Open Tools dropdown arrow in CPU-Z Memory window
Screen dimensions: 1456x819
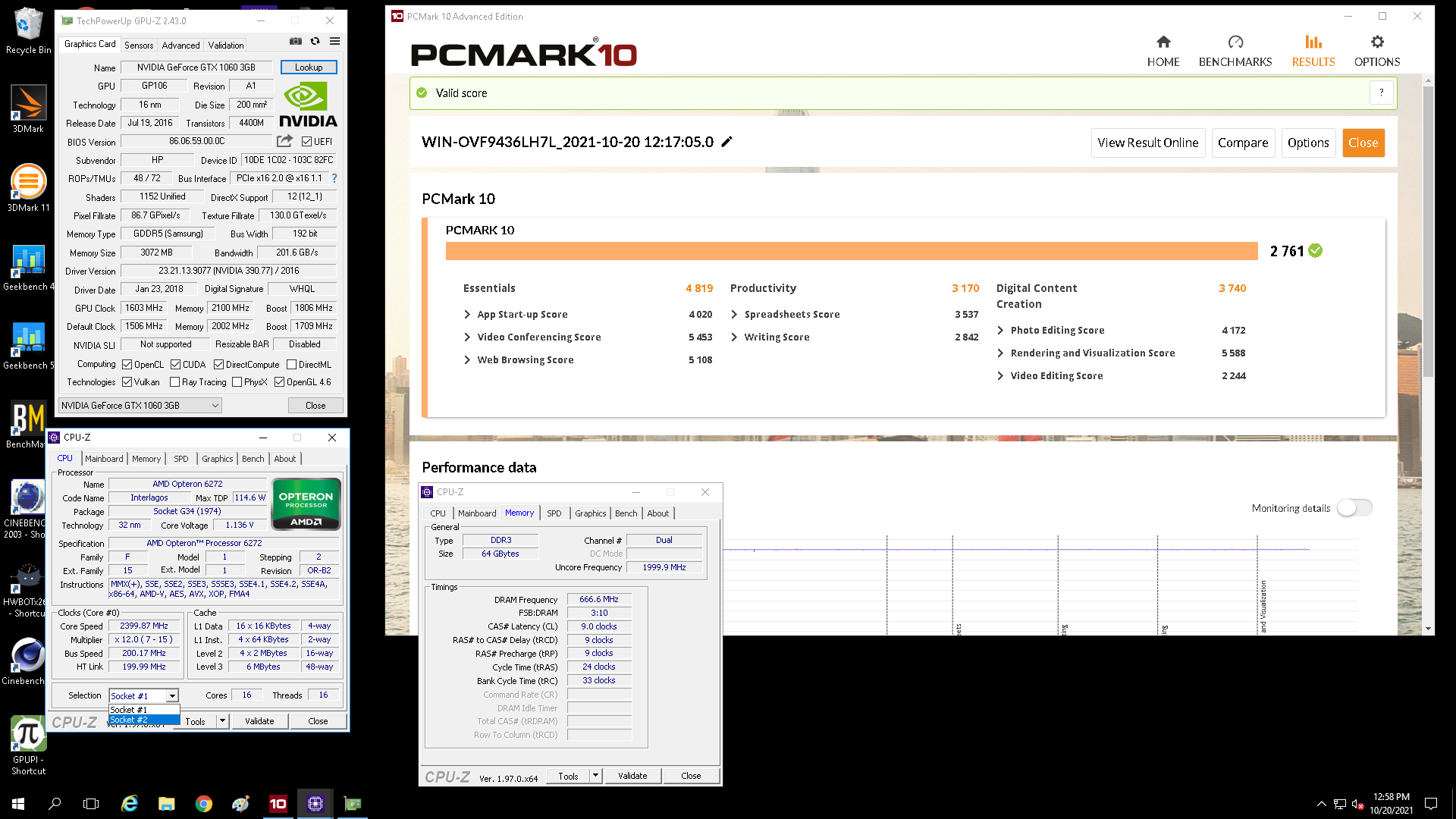[595, 776]
